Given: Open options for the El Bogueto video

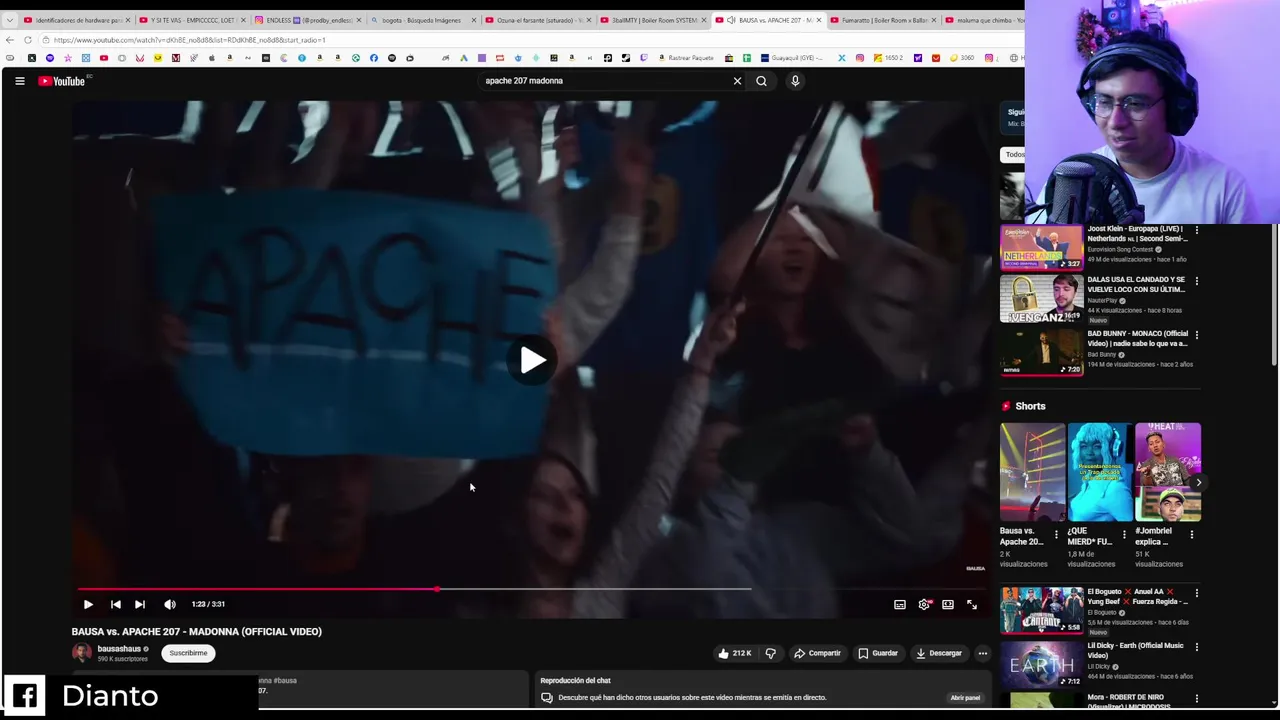Looking at the screenshot, I should (1196, 593).
